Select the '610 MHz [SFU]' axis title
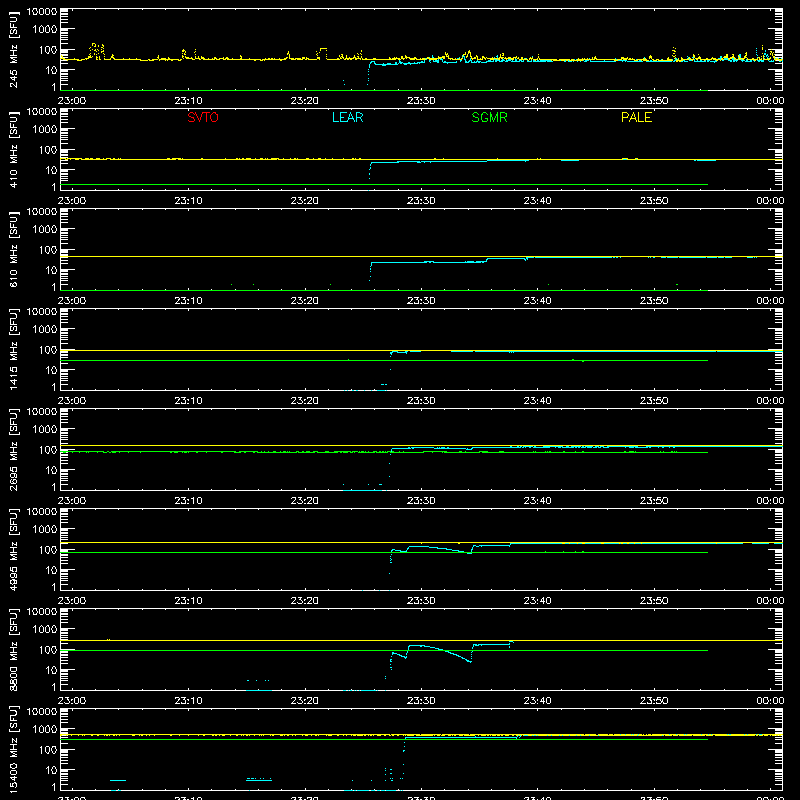 (13, 249)
